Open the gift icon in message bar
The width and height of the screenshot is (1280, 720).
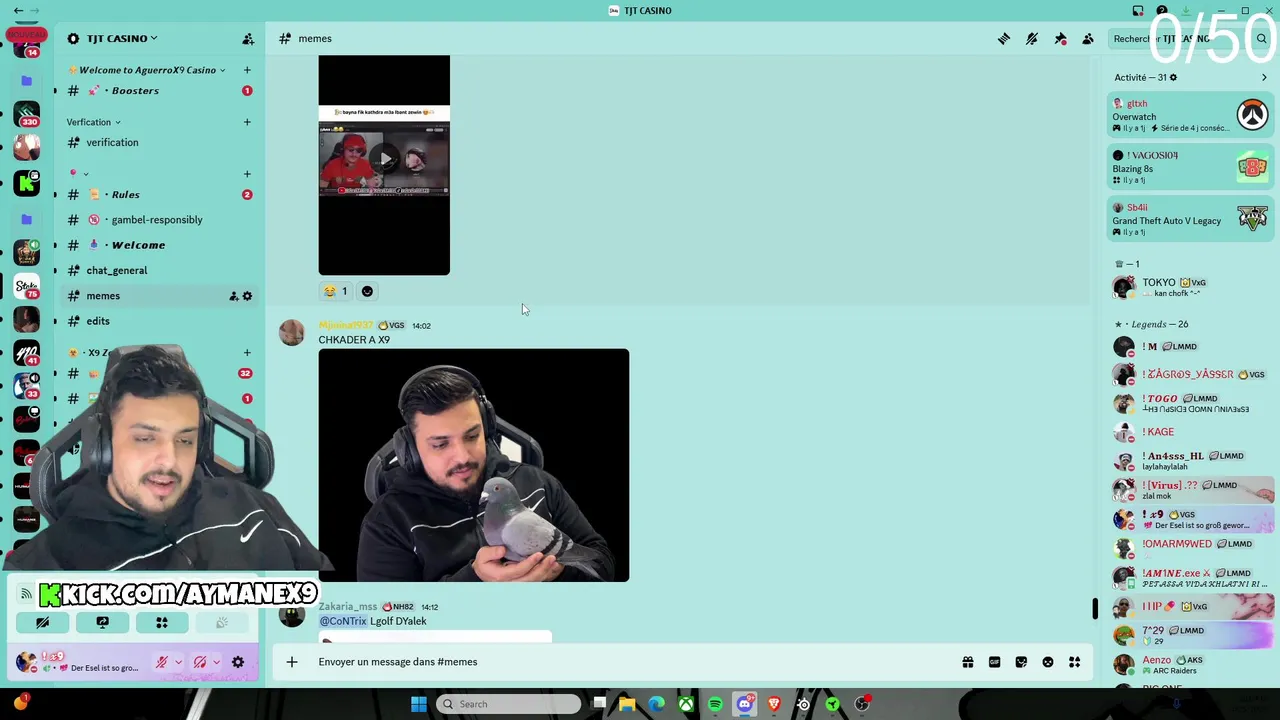pyautogui.click(x=968, y=662)
